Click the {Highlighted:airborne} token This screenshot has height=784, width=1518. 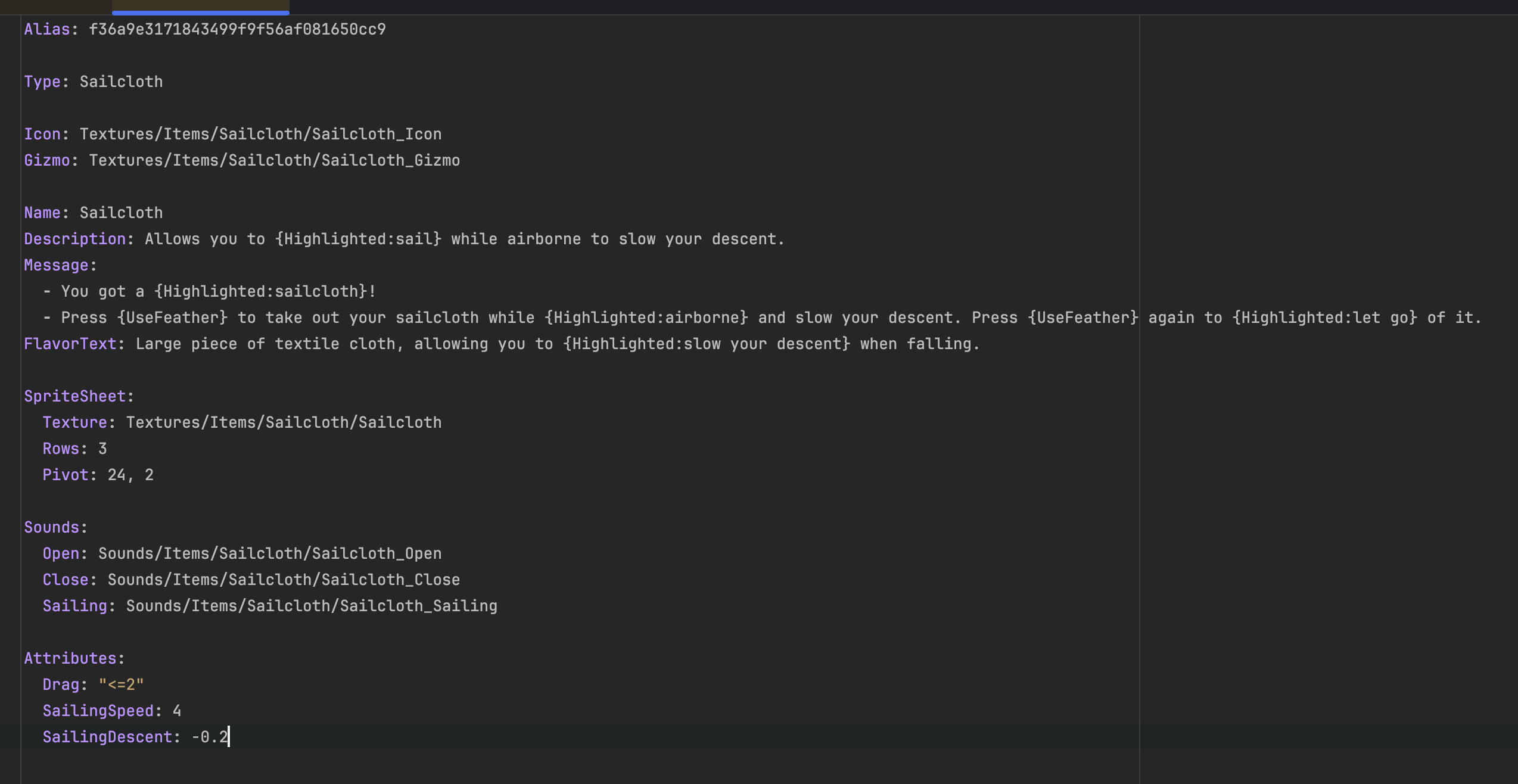(646, 318)
